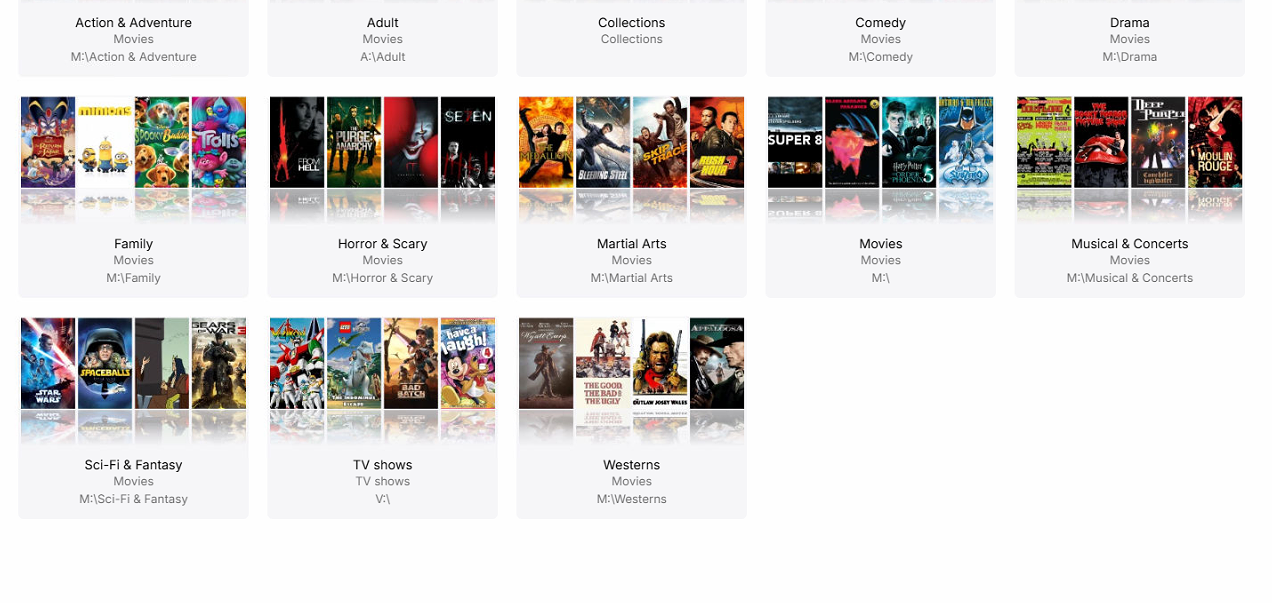Click The Purge Anarchy poster

(354, 142)
